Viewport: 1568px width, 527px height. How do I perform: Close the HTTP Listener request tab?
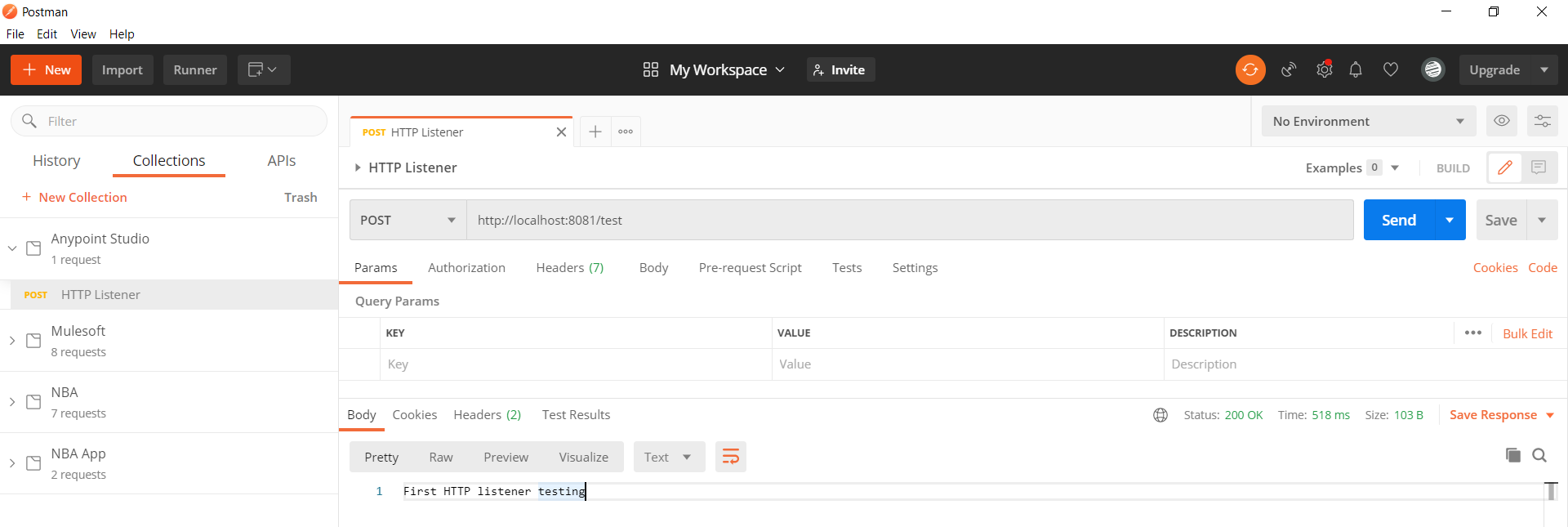coord(561,132)
